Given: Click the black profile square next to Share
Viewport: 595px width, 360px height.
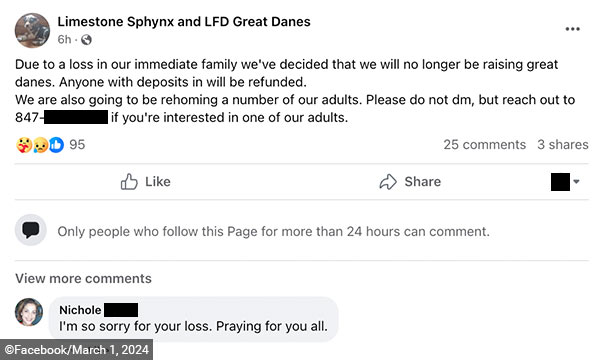Looking at the screenshot, I should coord(560,182).
